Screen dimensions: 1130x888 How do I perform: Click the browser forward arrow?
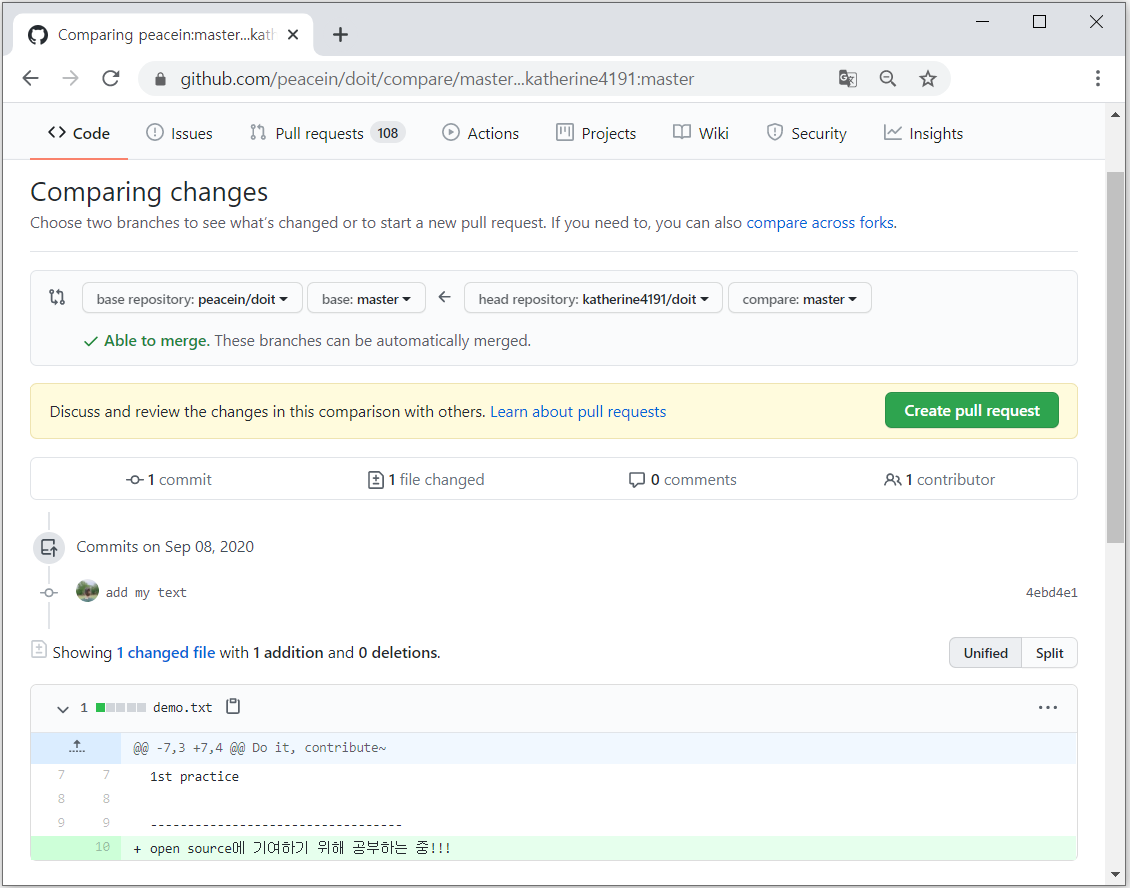pos(71,79)
